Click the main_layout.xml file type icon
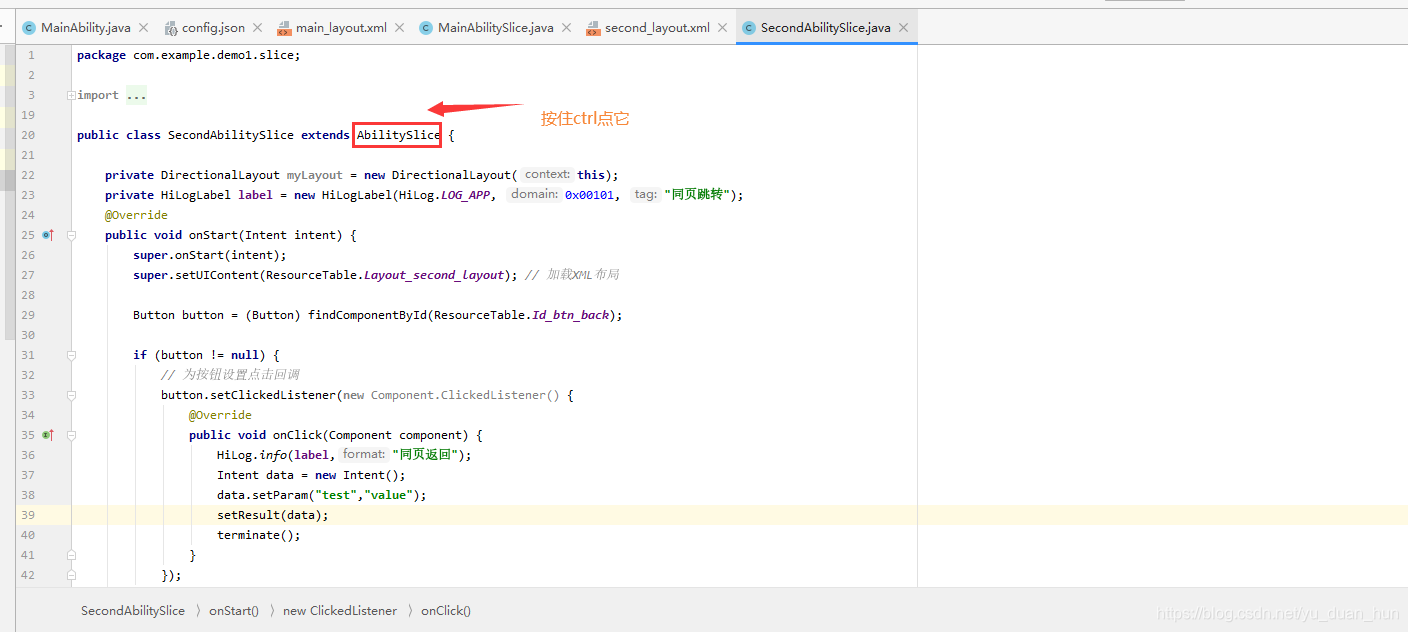This screenshot has width=1408, height=632. pos(284,28)
